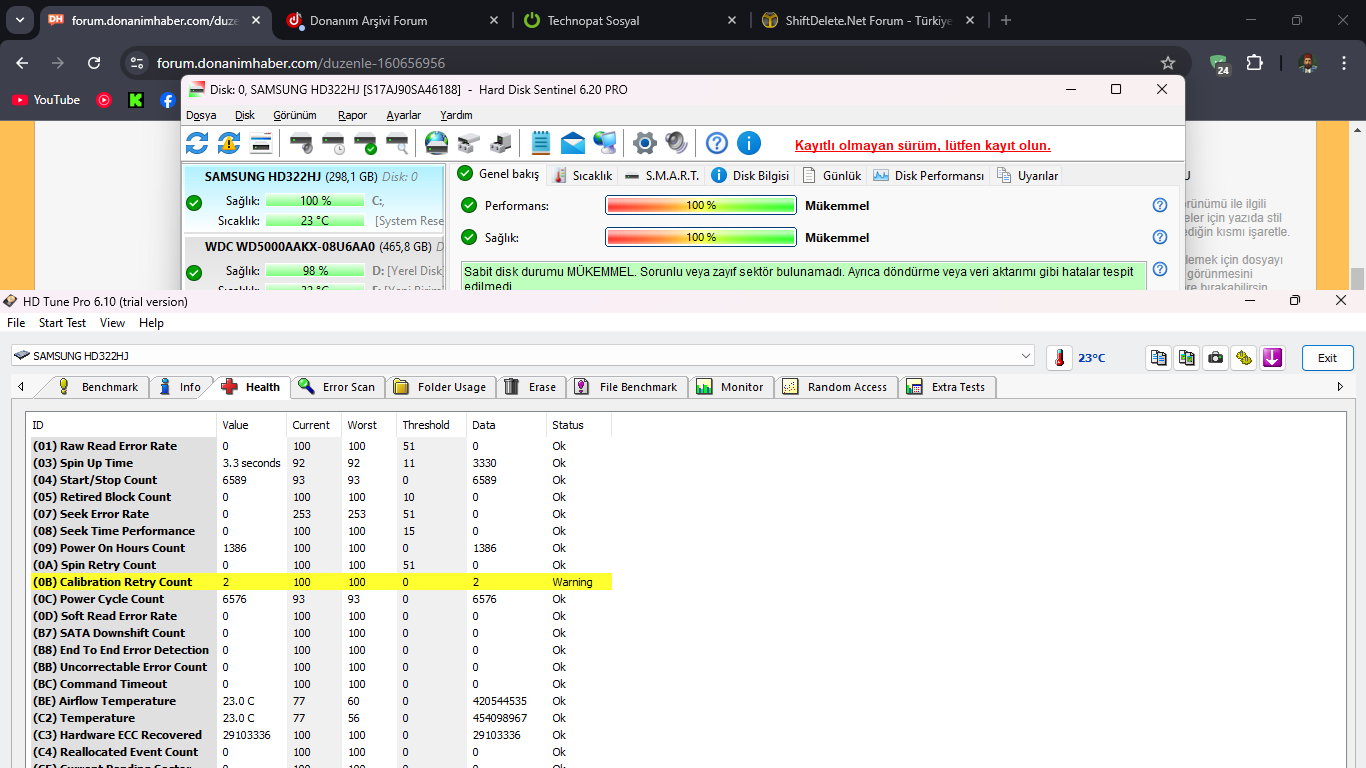Screen dimensions: 1366x768
Task: Click the thermometer temperature icon in HD Tune
Action: pyautogui.click(x=1060, y=357)
